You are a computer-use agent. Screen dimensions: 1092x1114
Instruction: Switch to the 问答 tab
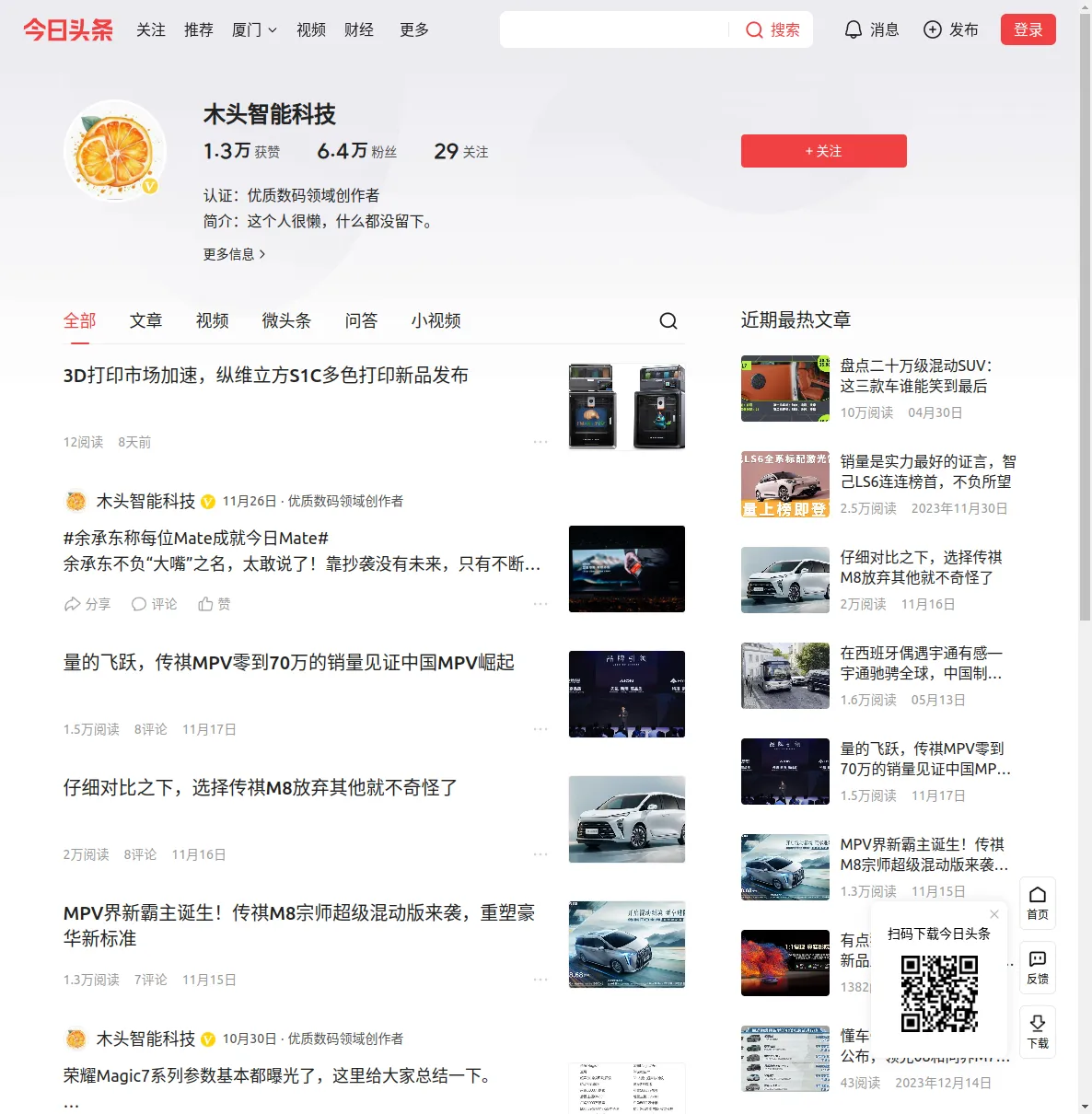[362, 320]
